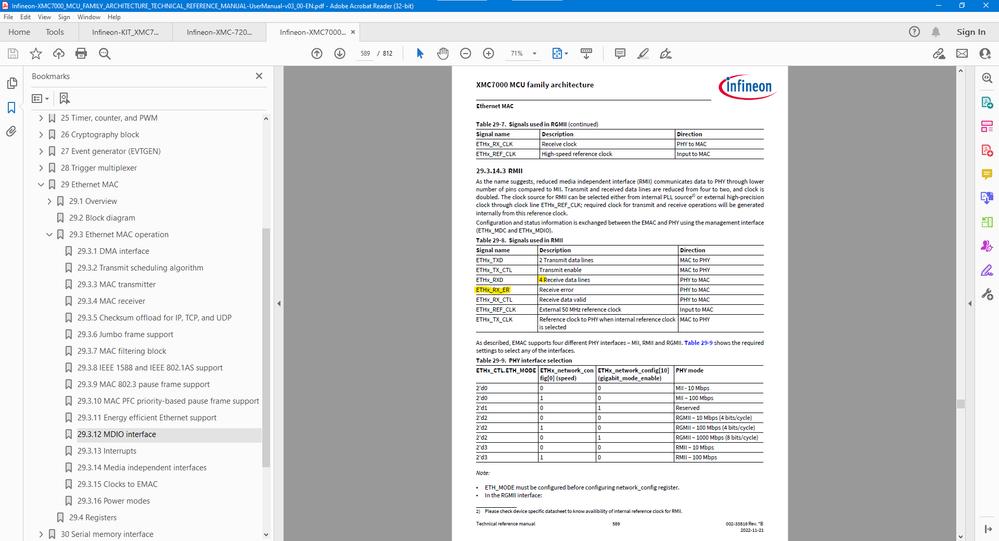The width and height of the screenshot is (999, 541).
Task: Expand bookmark 28 Trigger multiplexer
Action: click(x=41, y=168)
